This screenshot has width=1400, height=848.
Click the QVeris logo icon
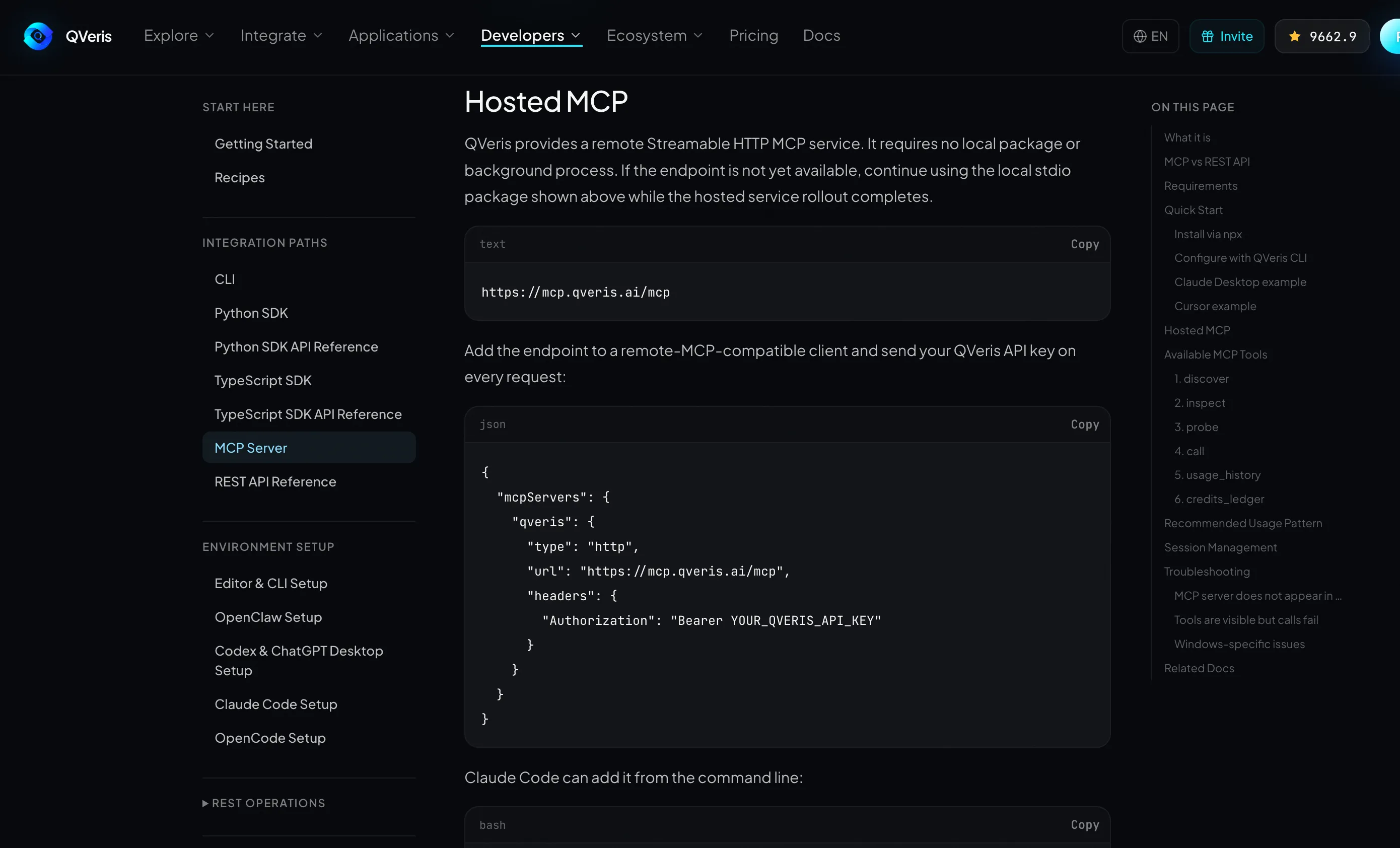38,36
